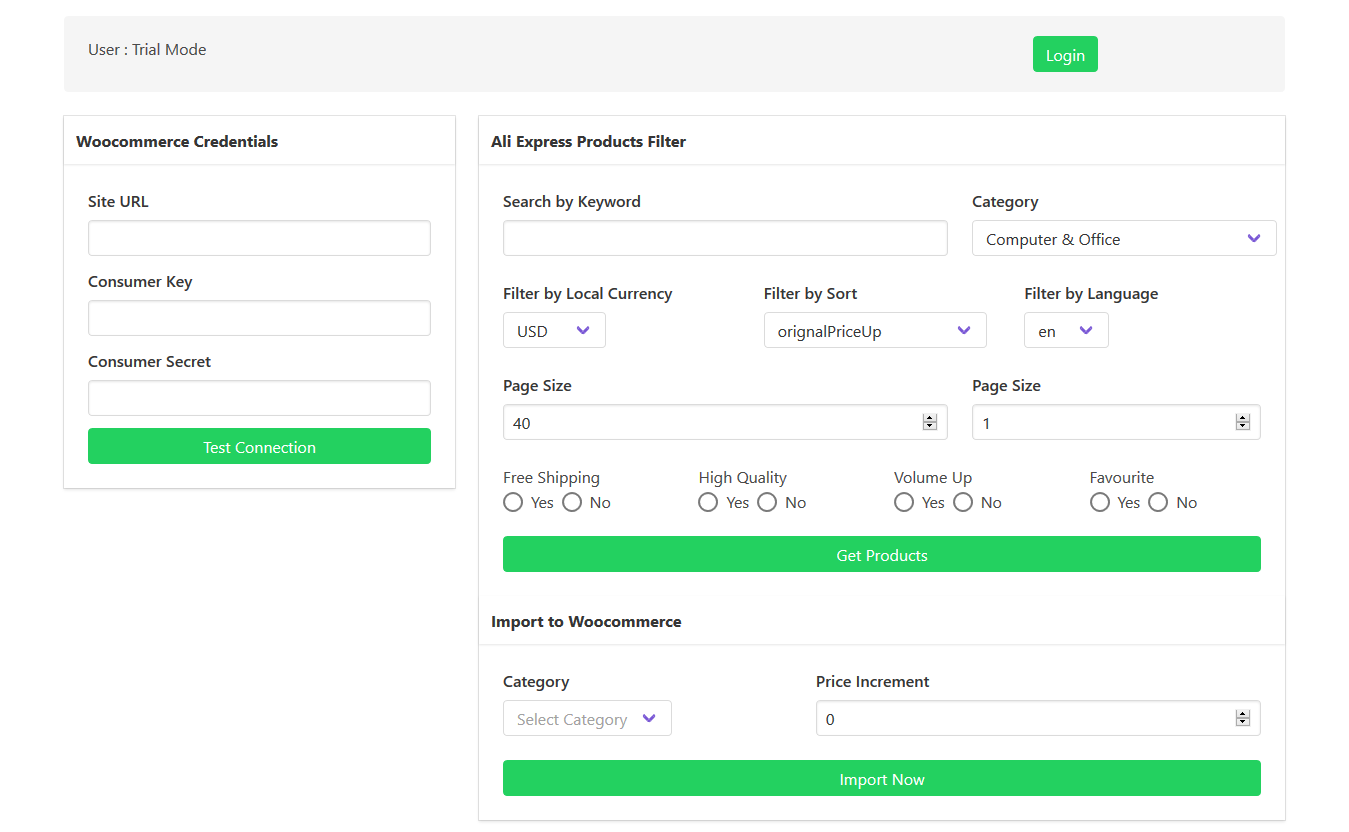Click the Filter by Local Currency label
1349x832 pixels.
pyautogui.click(x=587, y=293)
